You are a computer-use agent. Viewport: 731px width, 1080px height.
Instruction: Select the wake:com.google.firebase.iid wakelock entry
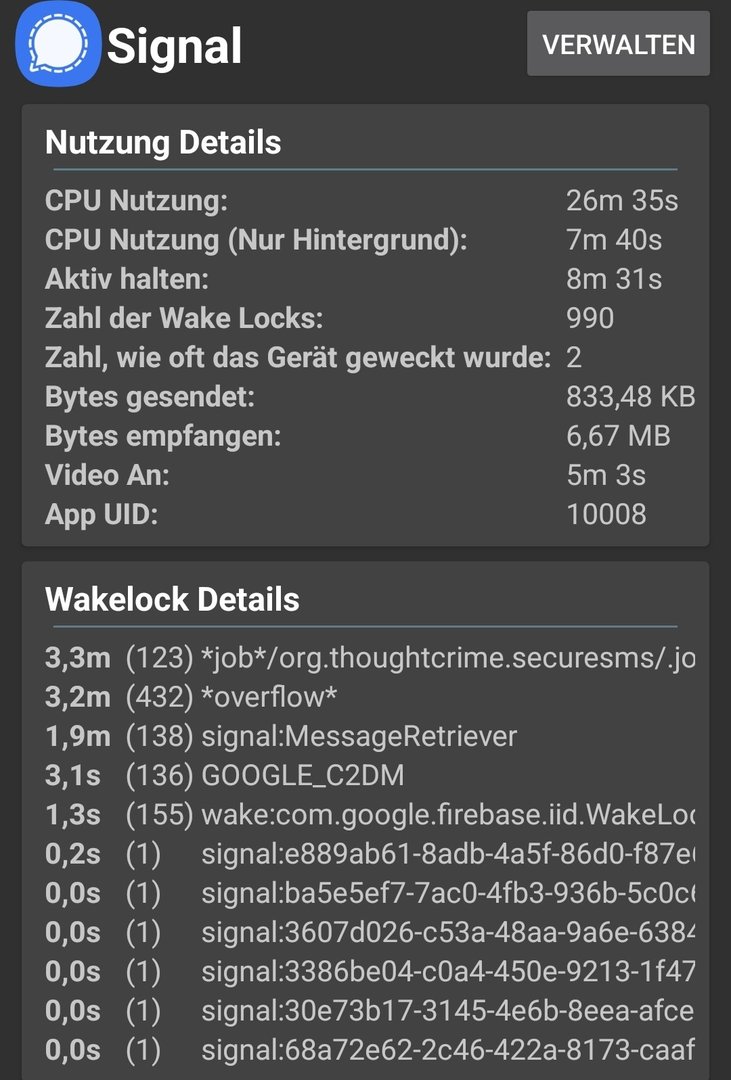[370, 815]
